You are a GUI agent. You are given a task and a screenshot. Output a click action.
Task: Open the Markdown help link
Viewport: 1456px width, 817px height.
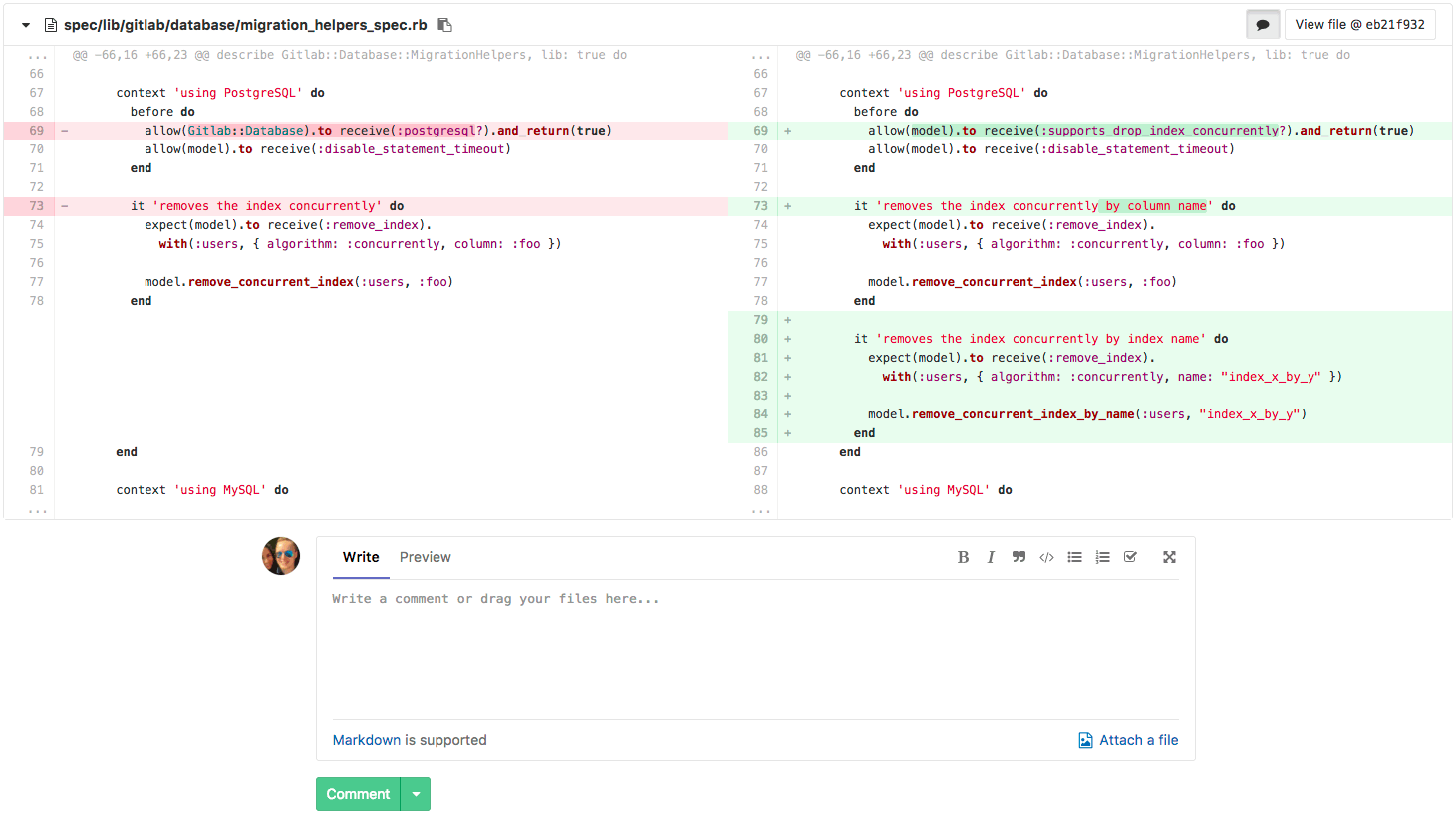click(366, 740)
